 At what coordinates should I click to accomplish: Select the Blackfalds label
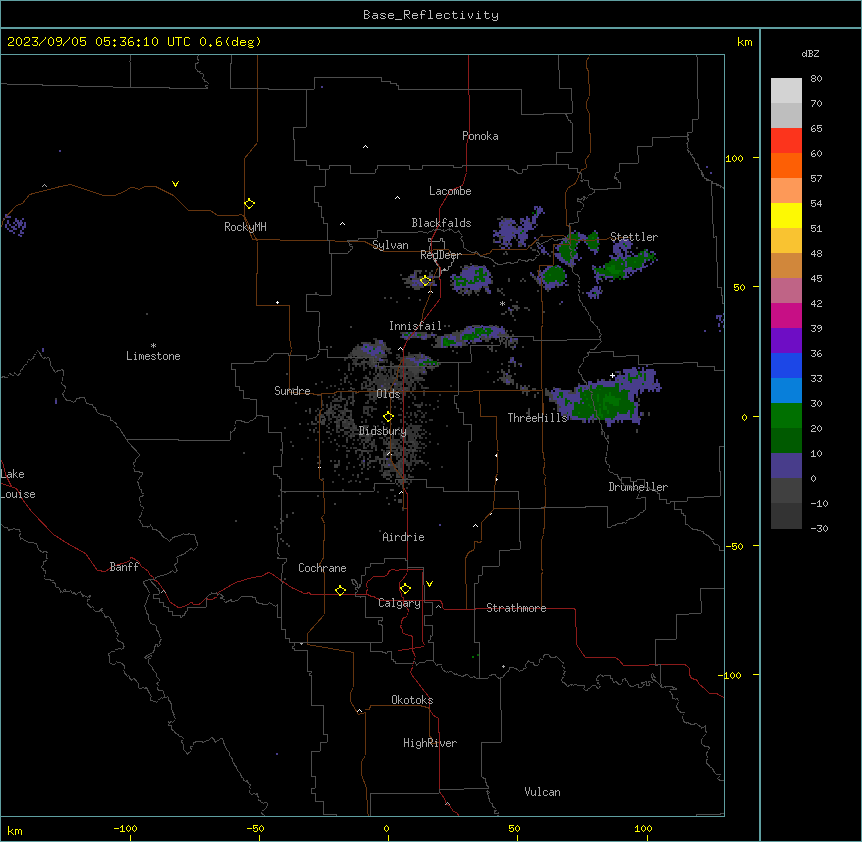(x=441, y=223)
